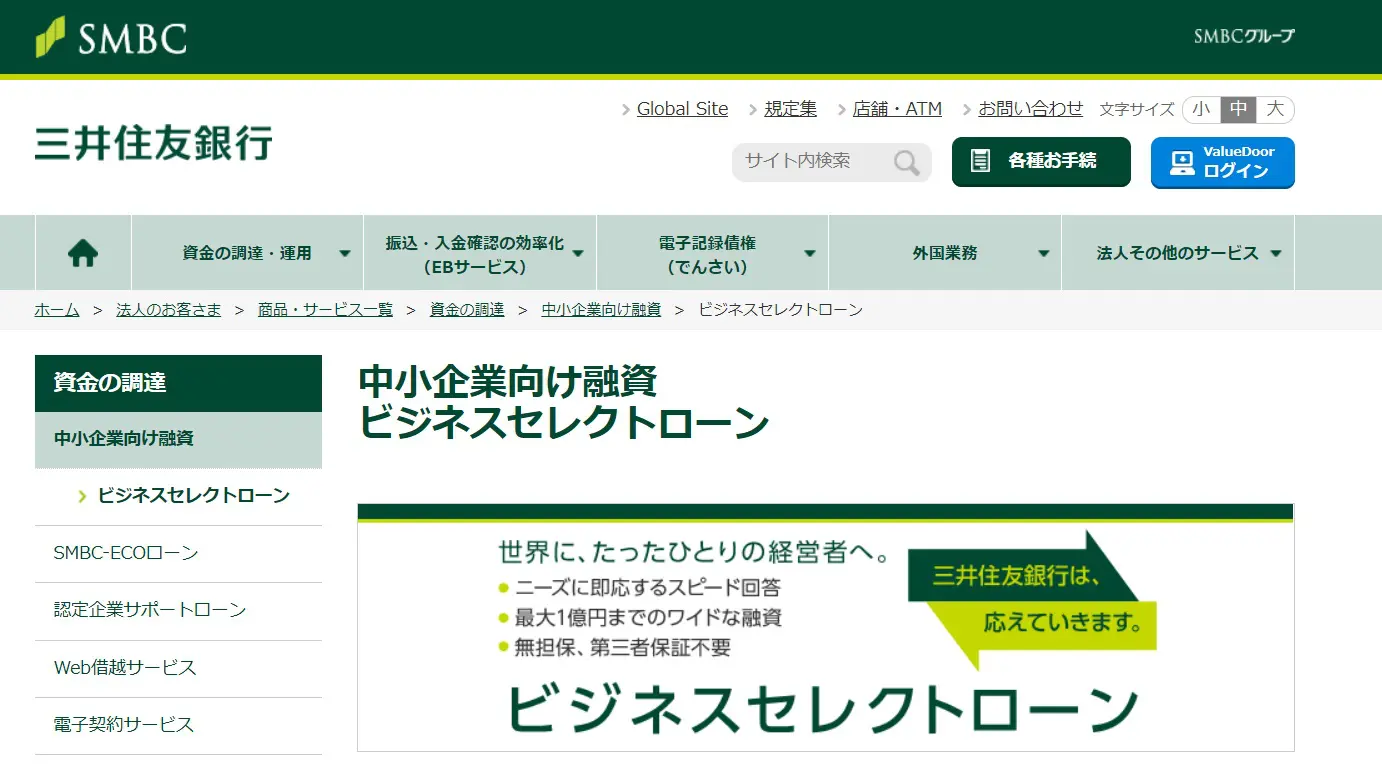Click the SMBC logo in header
This screenshot has height=769, width=1382.
pyautogui.click(x=111, y=38)
